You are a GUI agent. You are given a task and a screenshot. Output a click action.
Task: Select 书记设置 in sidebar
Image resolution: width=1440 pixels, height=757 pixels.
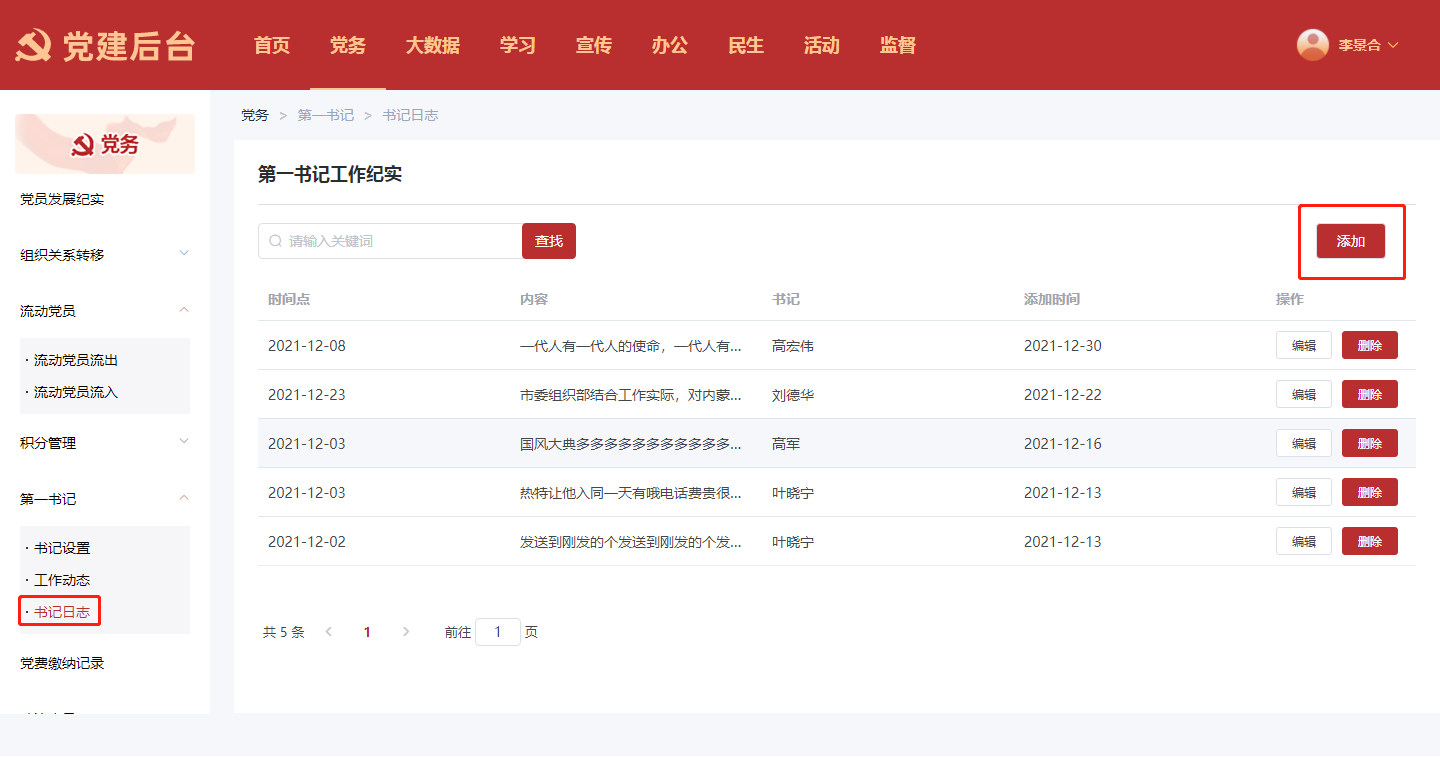coord(62,548)
